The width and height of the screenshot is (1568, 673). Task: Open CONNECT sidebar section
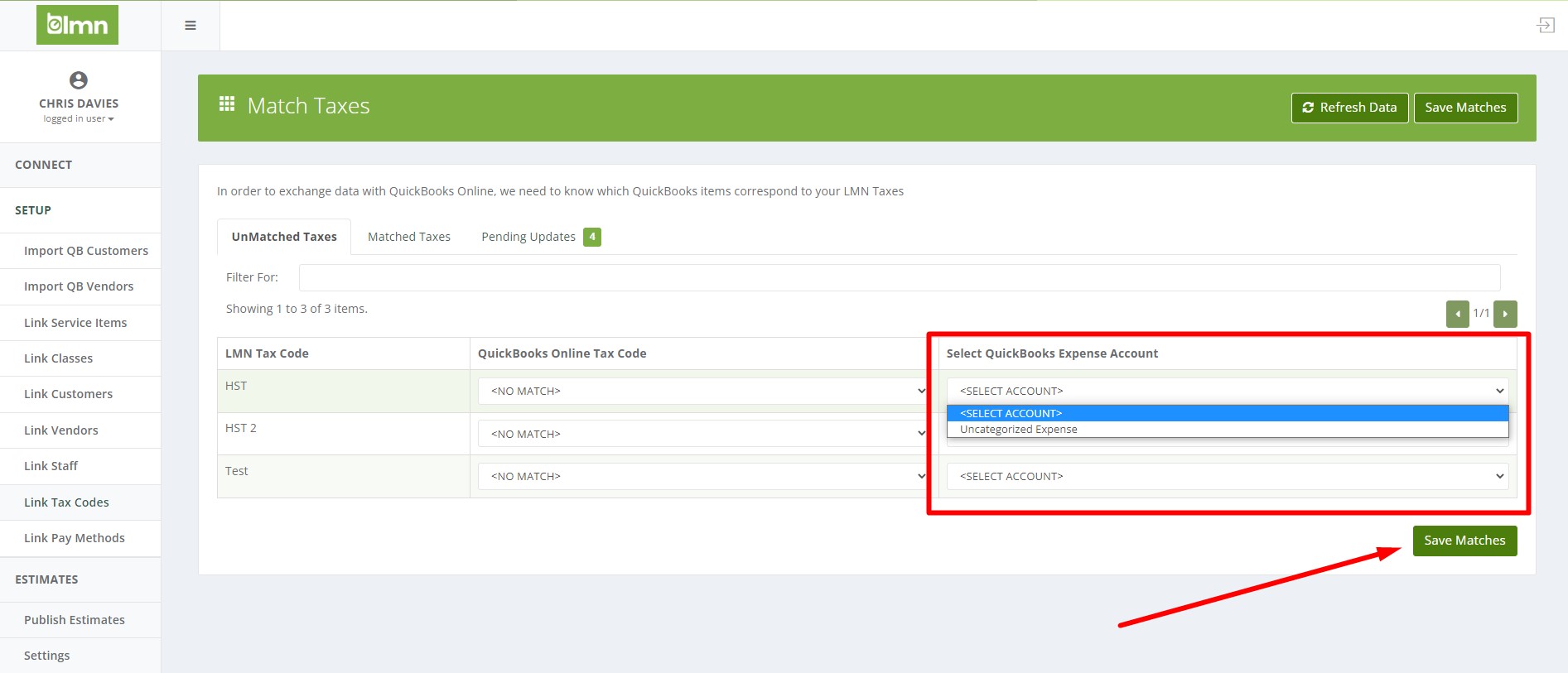[x=80, y=165]
